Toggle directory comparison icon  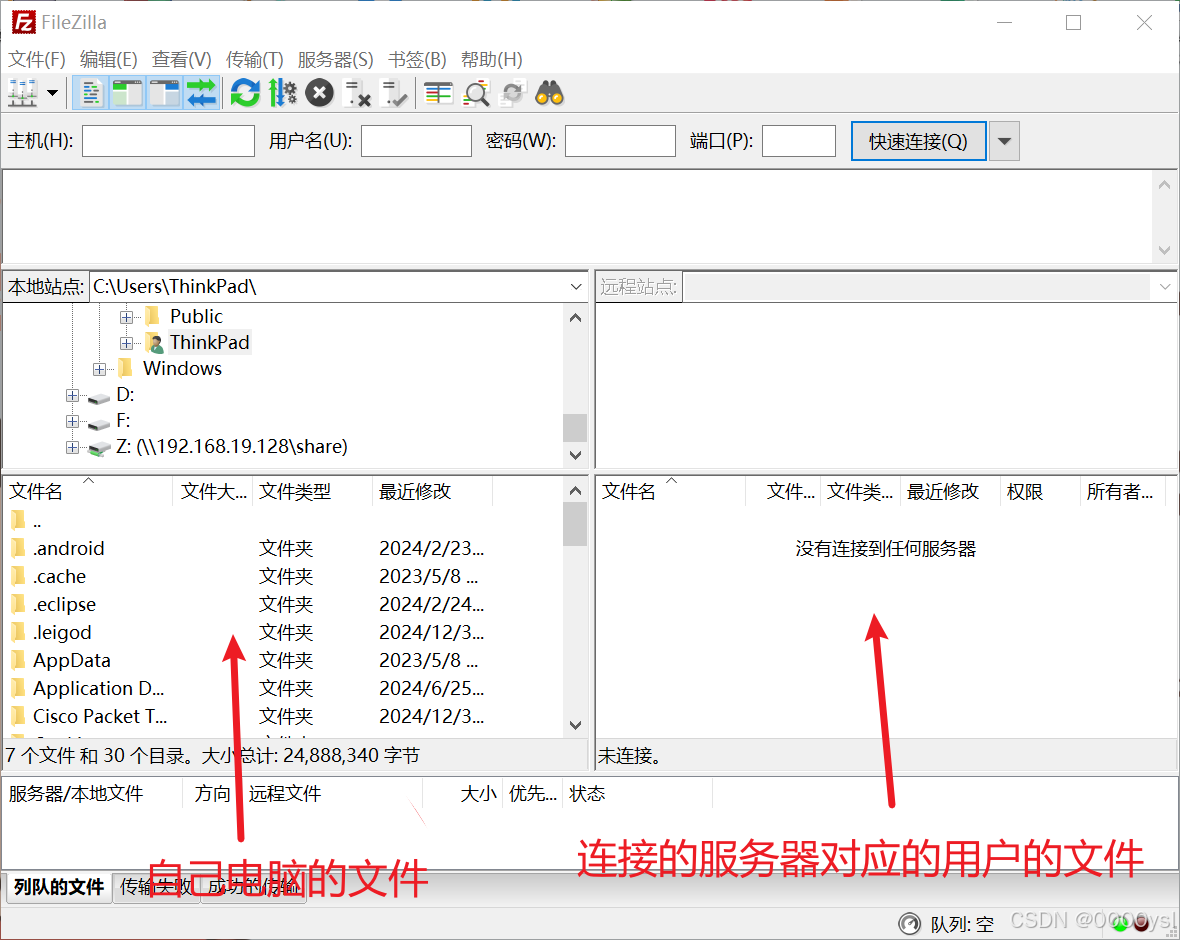[476, 93]
